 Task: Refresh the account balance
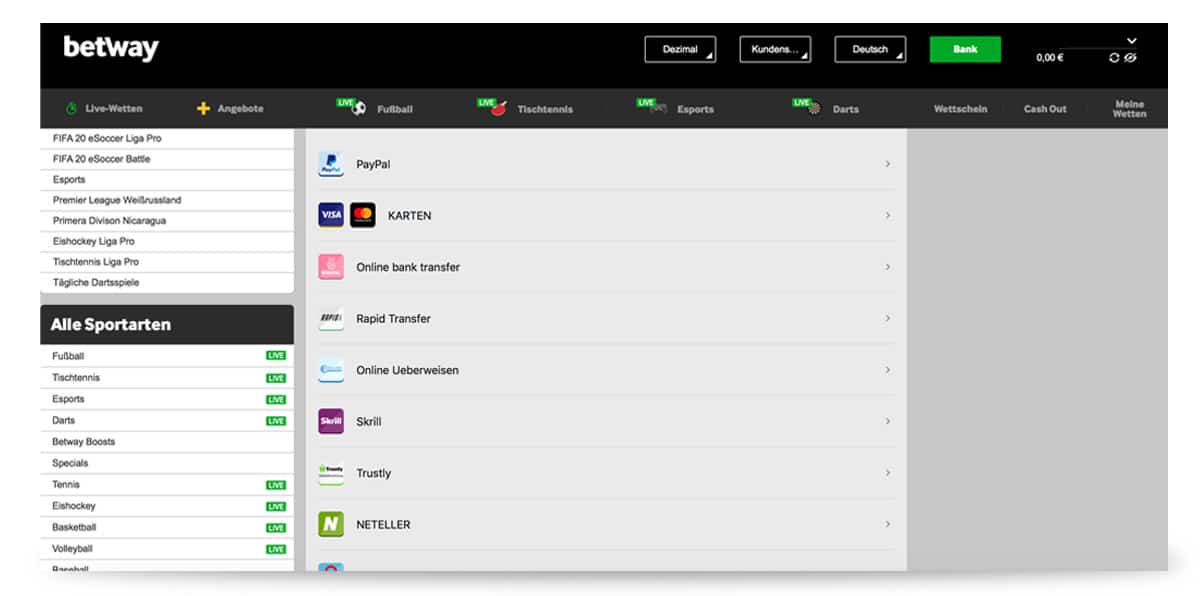coord(1114,58)
